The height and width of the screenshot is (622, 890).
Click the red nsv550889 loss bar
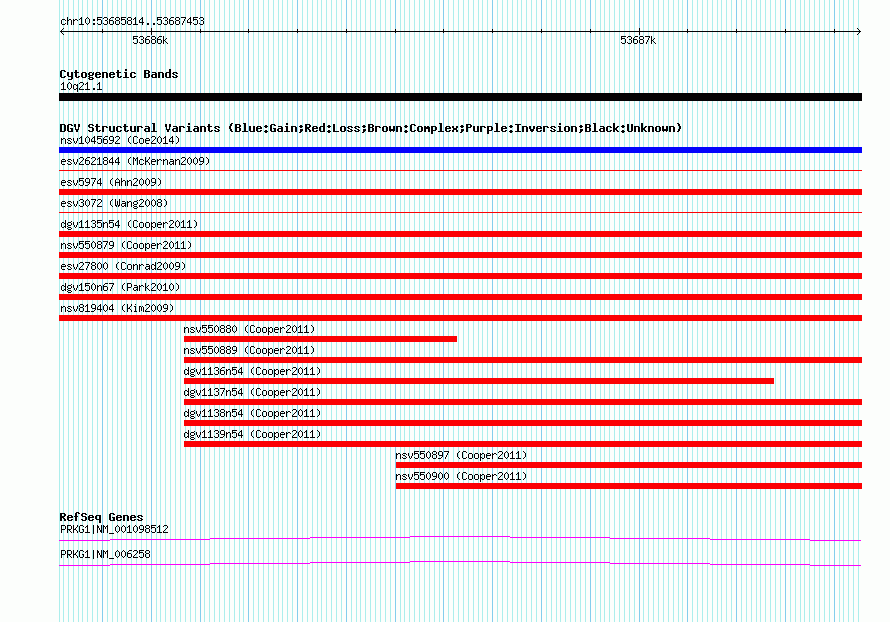[523, 360]
